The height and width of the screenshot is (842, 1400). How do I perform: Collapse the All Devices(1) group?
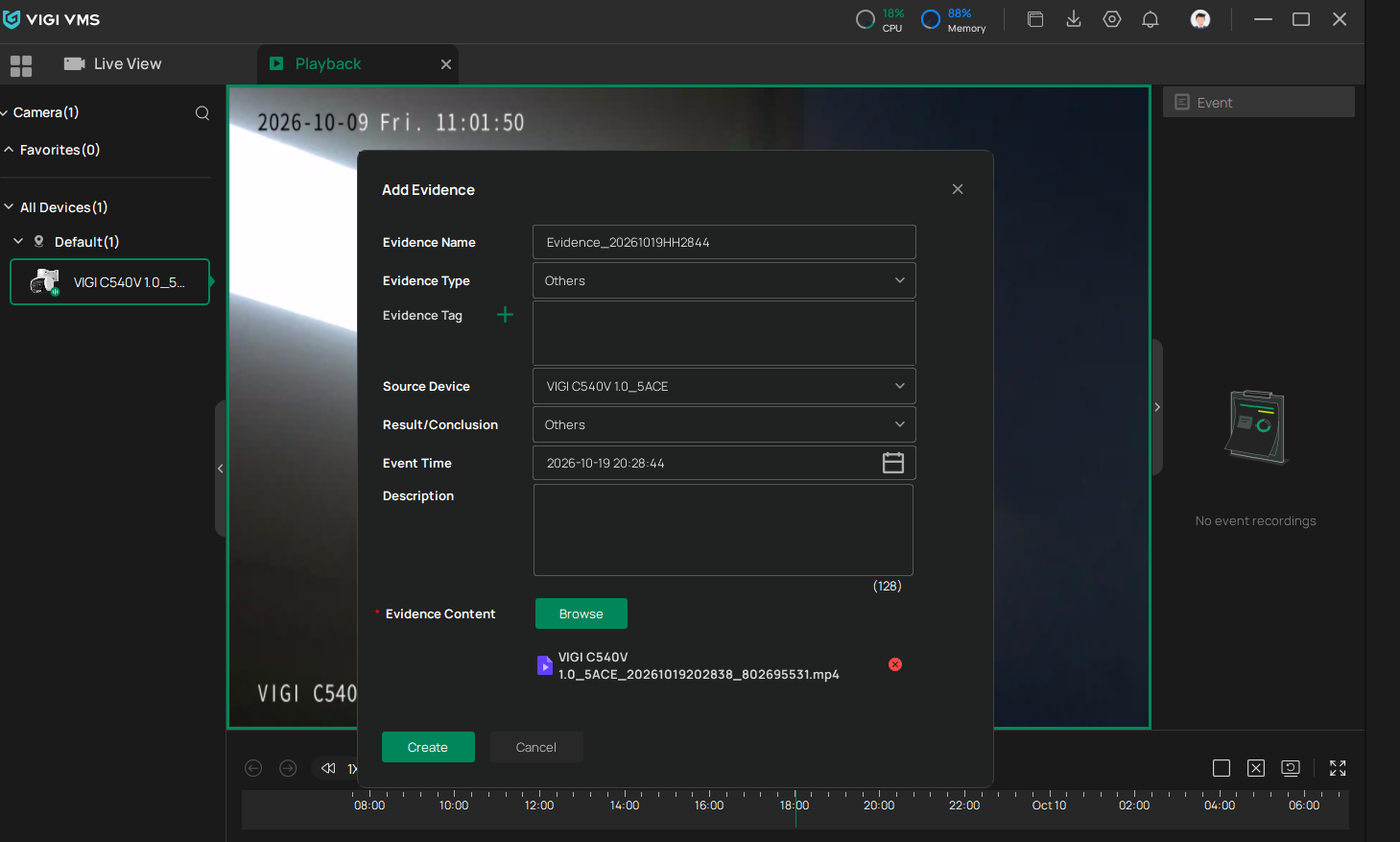coord(9,207)
